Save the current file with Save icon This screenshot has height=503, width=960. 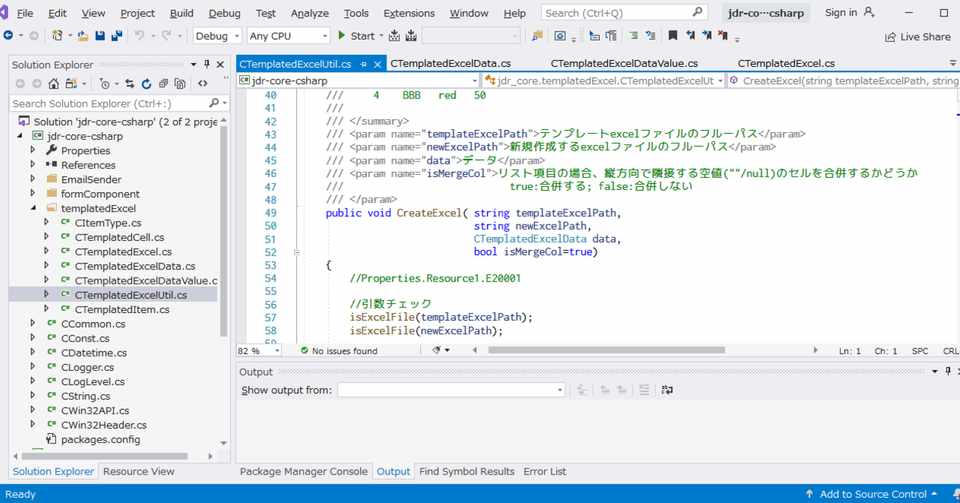click(x=100, y=36)
